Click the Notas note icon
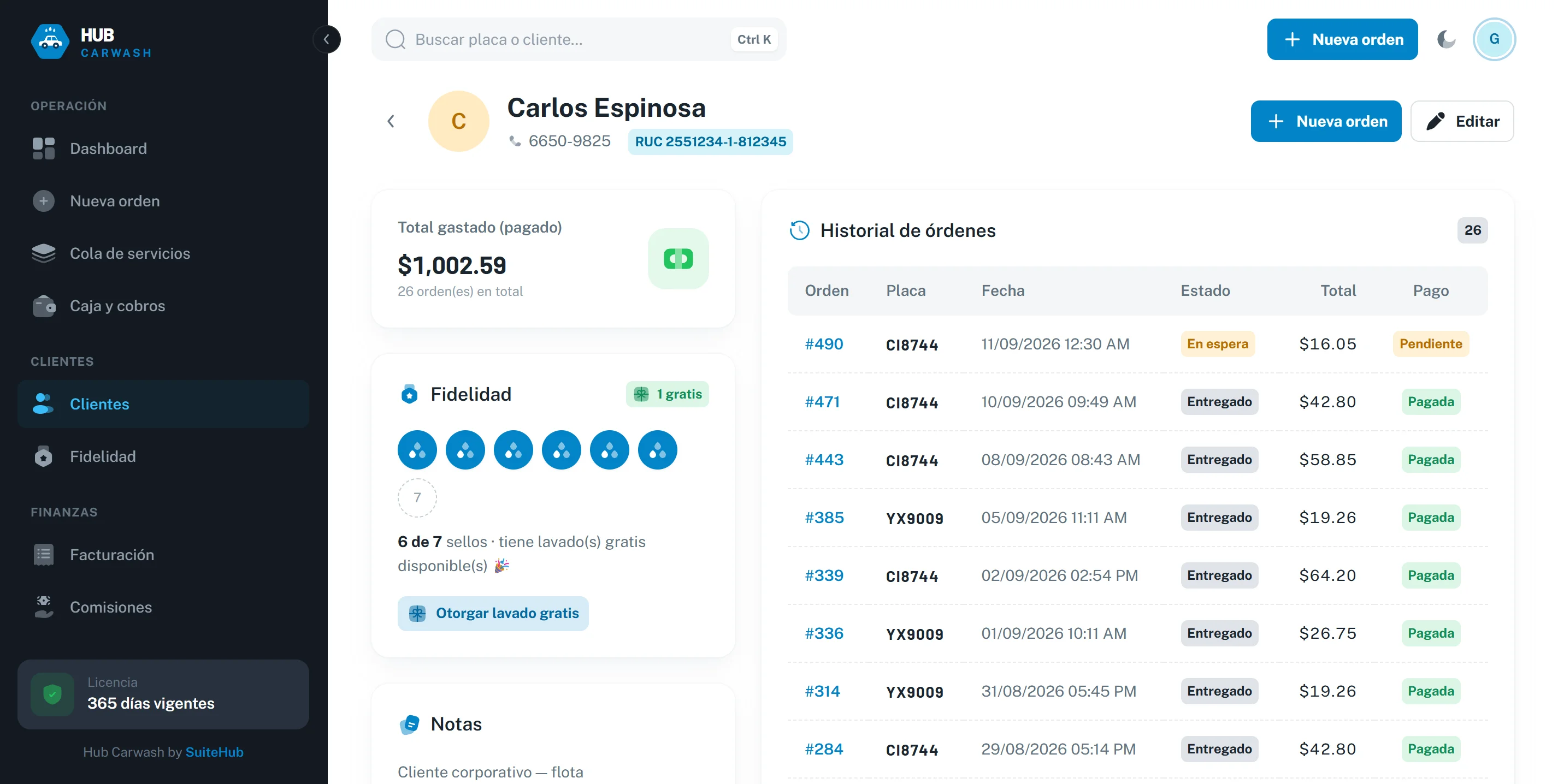Viewport: 1558px width, 784px height. click(410, 724)
